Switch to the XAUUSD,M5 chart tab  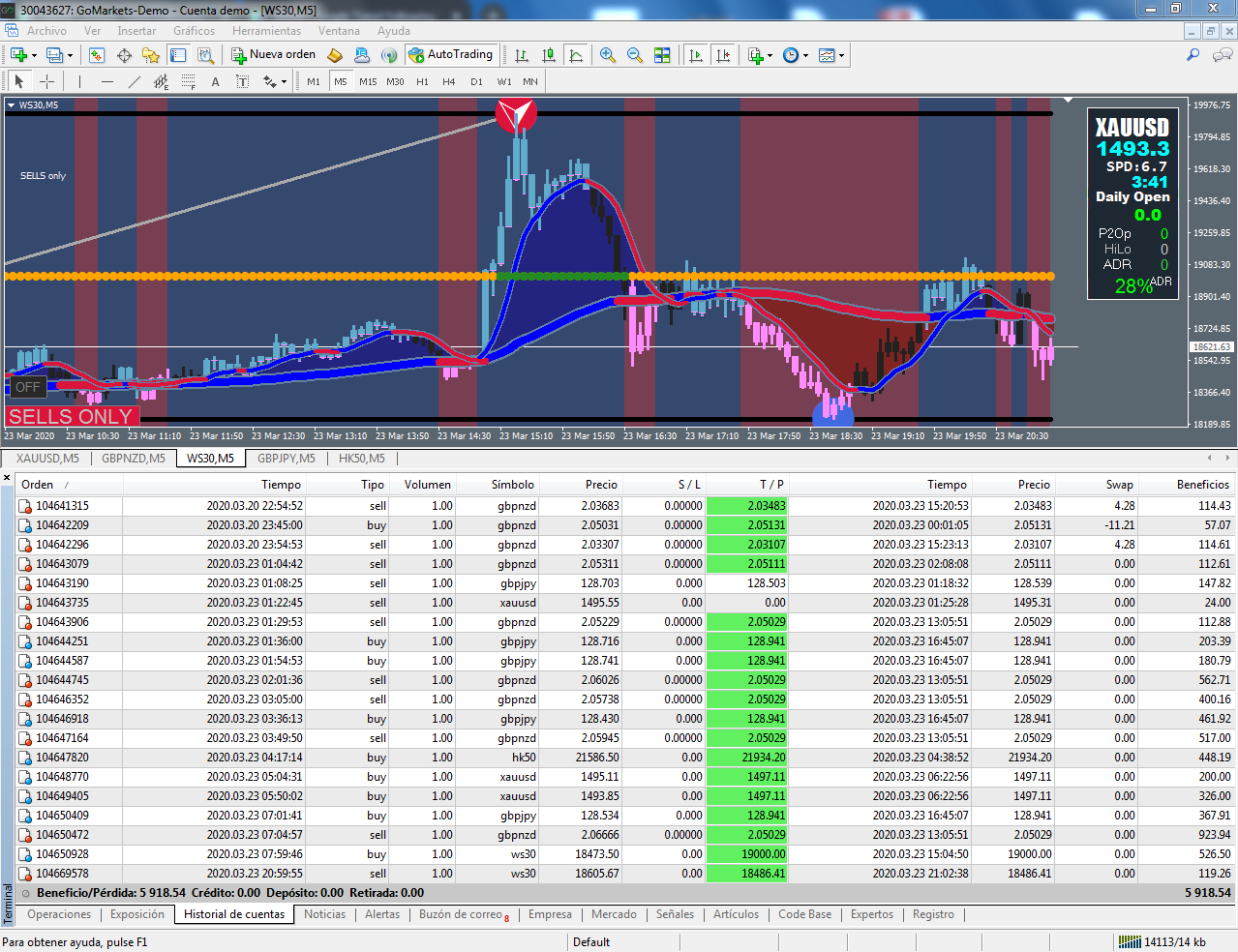coord(47,459)
